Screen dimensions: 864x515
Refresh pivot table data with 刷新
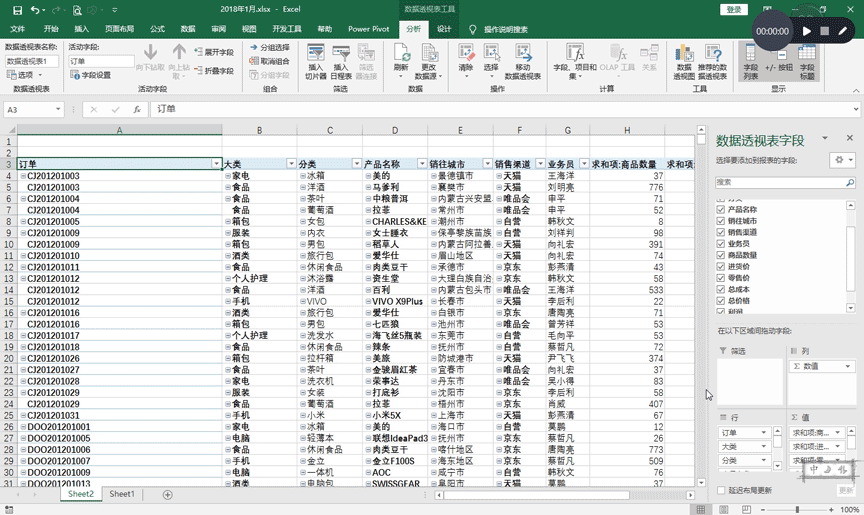[x=401, y=61]
